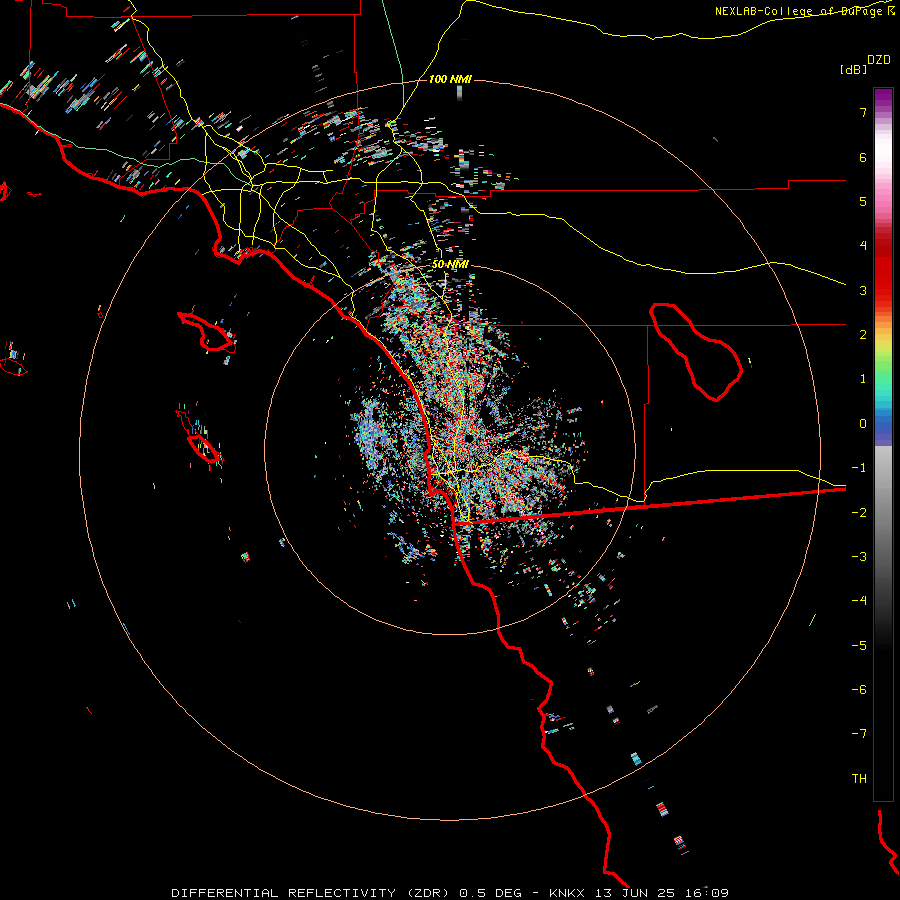
Task: Click the 1 value on the color scale
Action: (863, 379)
